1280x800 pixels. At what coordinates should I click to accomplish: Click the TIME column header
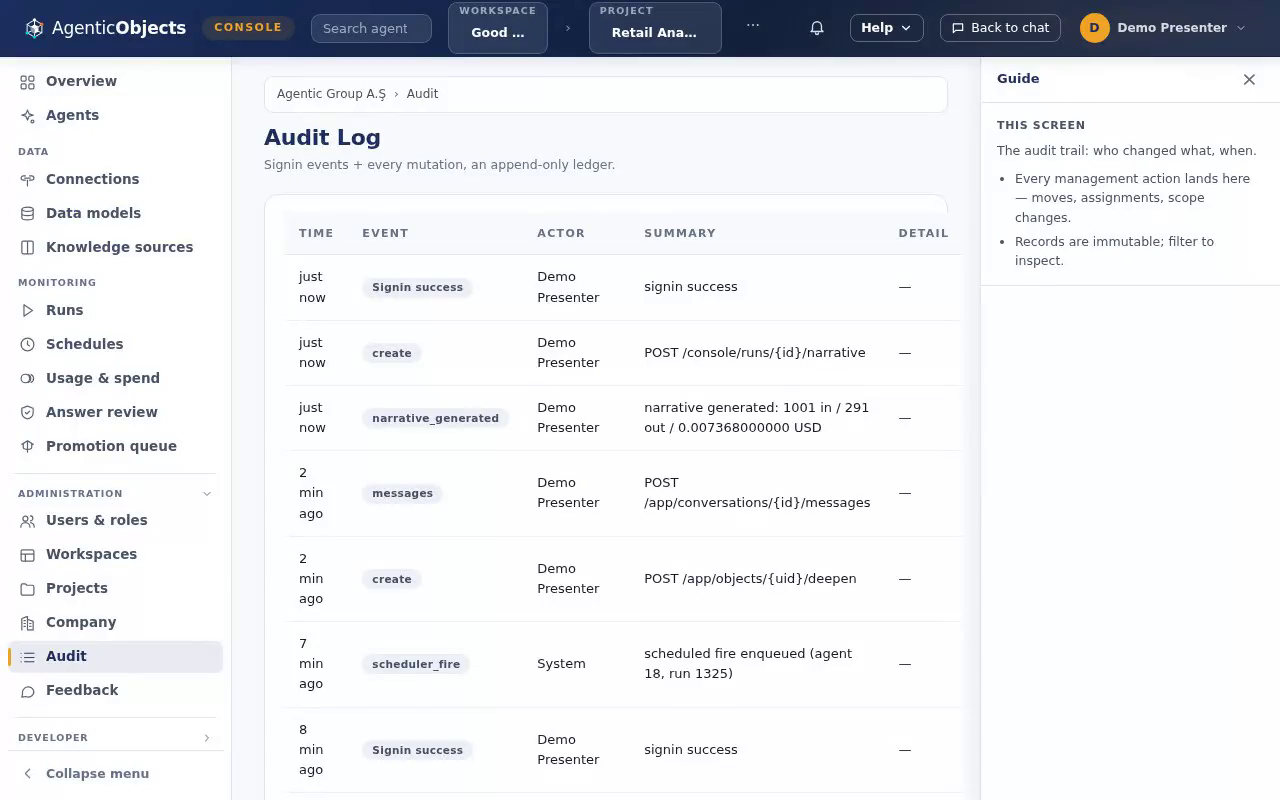[x=316, y=233]
